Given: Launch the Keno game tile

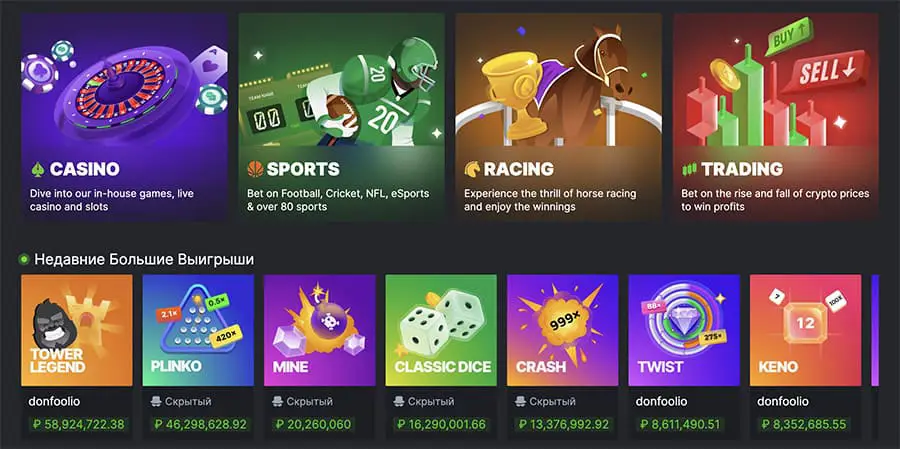Looking at the screenshot, I should click(806, 330).
